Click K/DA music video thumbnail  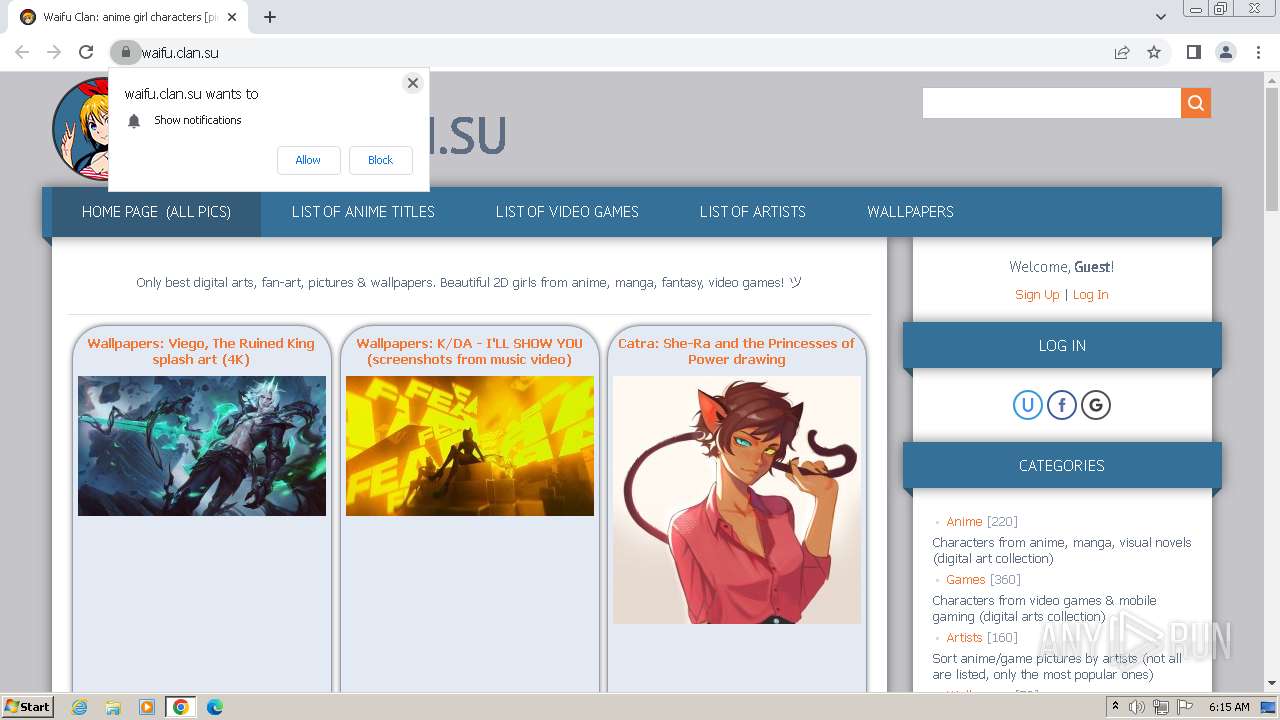click(x=470, y=446)
